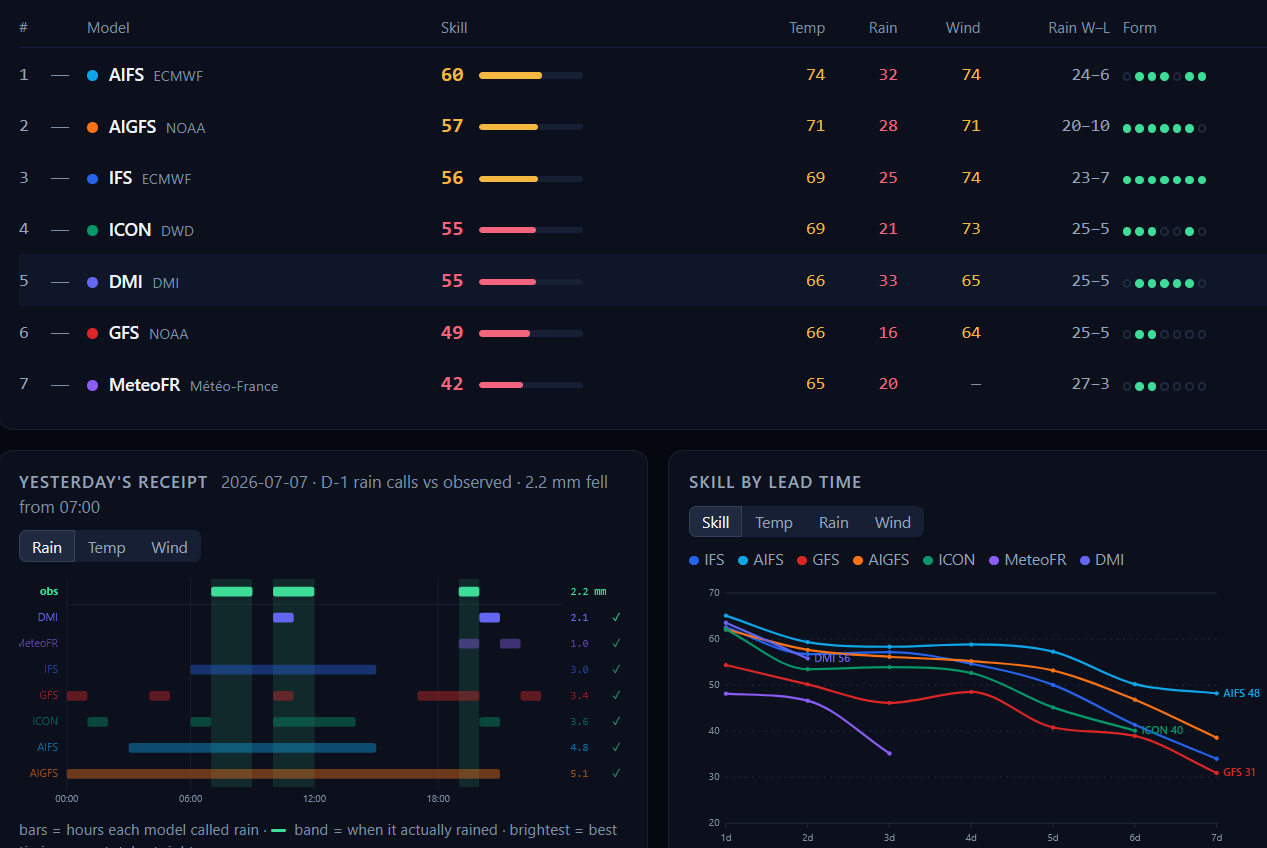Sort table by Rain column header
1267x848 pixels.
(883, 28)
